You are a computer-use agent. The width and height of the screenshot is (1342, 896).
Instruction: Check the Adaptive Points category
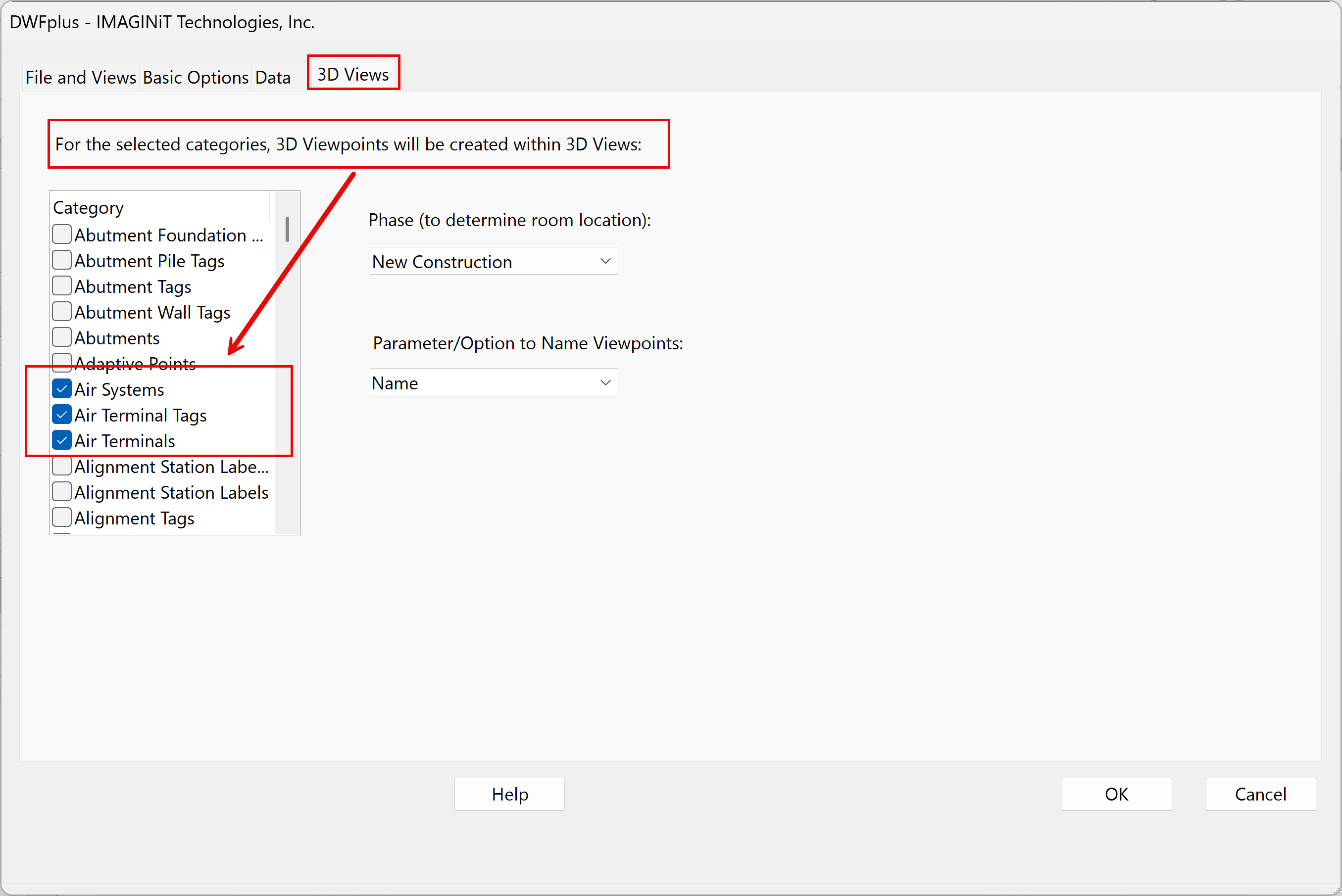coord(62,363)
